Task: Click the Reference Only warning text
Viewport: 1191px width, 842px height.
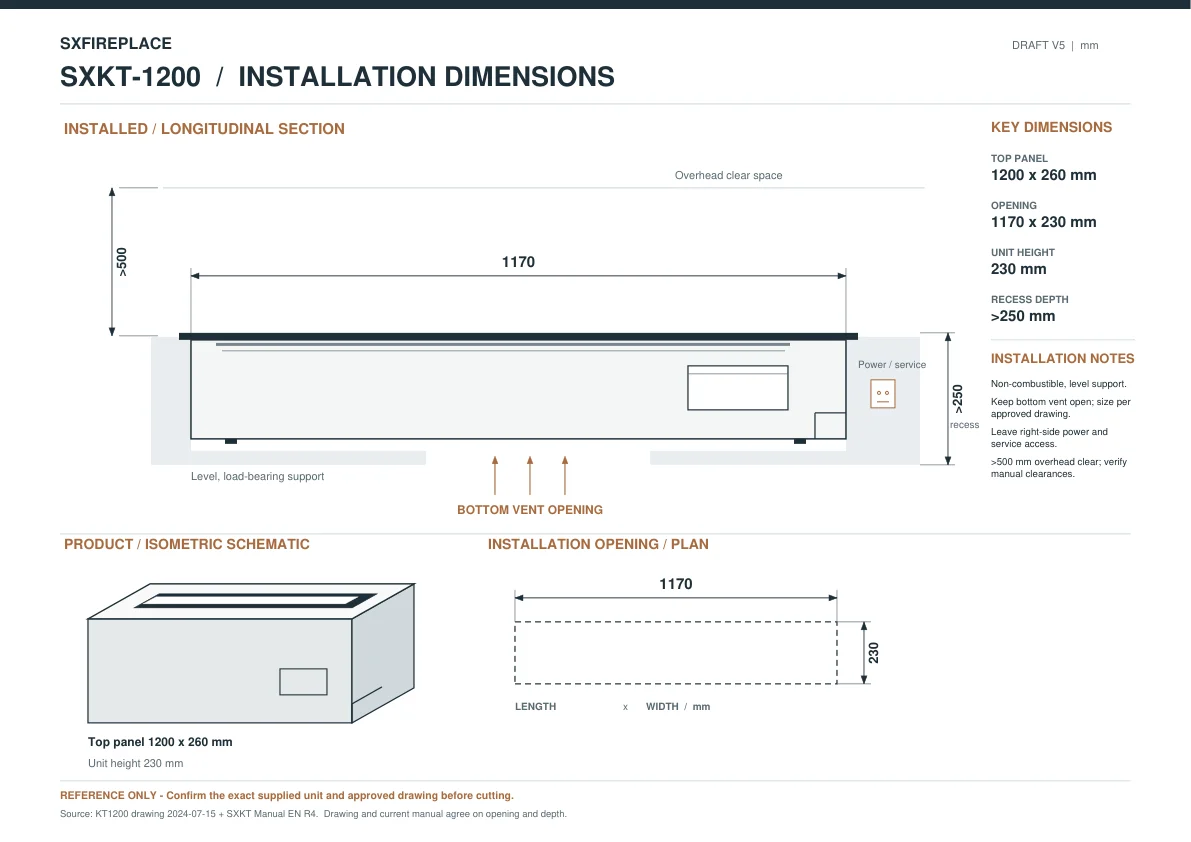Action: (x=287, y=796)
